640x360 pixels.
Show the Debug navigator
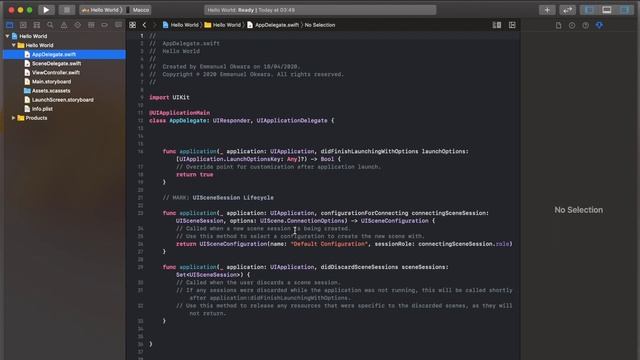coord(91,25)
